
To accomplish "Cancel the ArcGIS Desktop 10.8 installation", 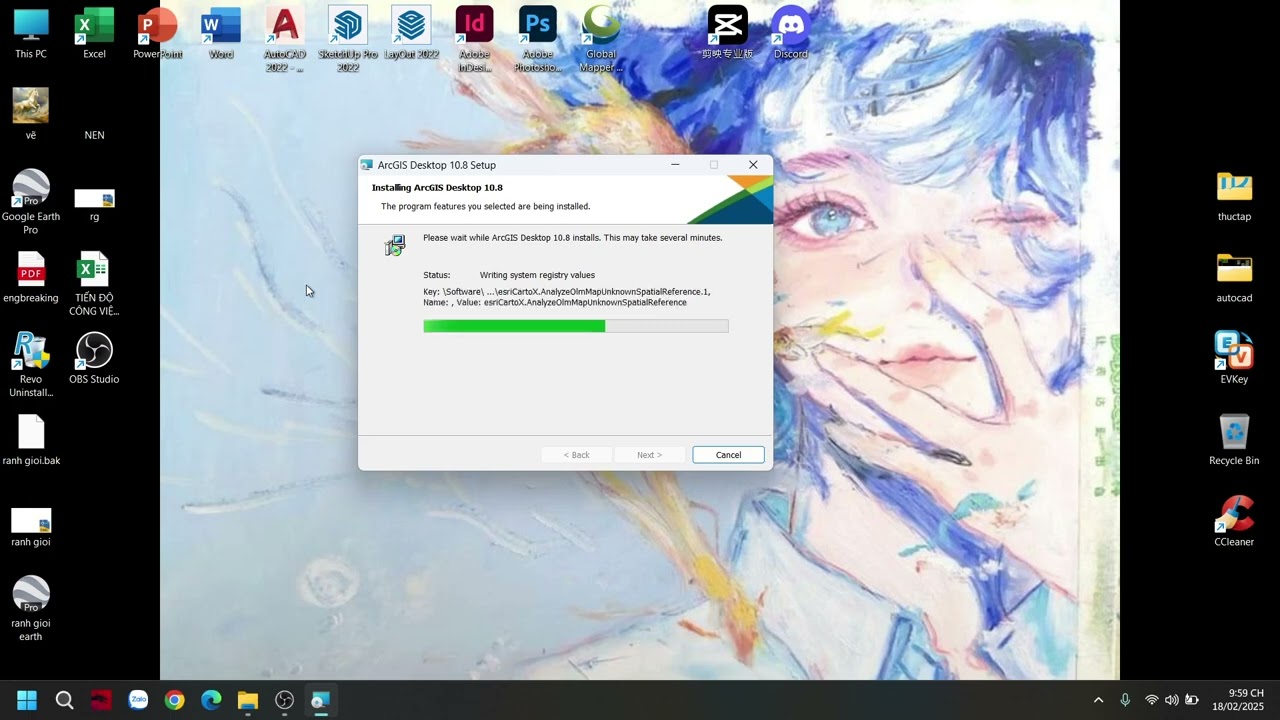I will pyautogui.click(x=728, y=455).
